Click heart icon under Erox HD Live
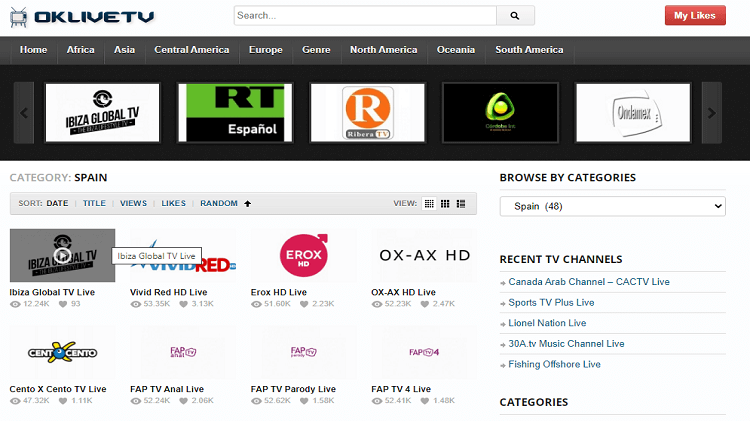The image size is (750, 421). pos(304,304)
